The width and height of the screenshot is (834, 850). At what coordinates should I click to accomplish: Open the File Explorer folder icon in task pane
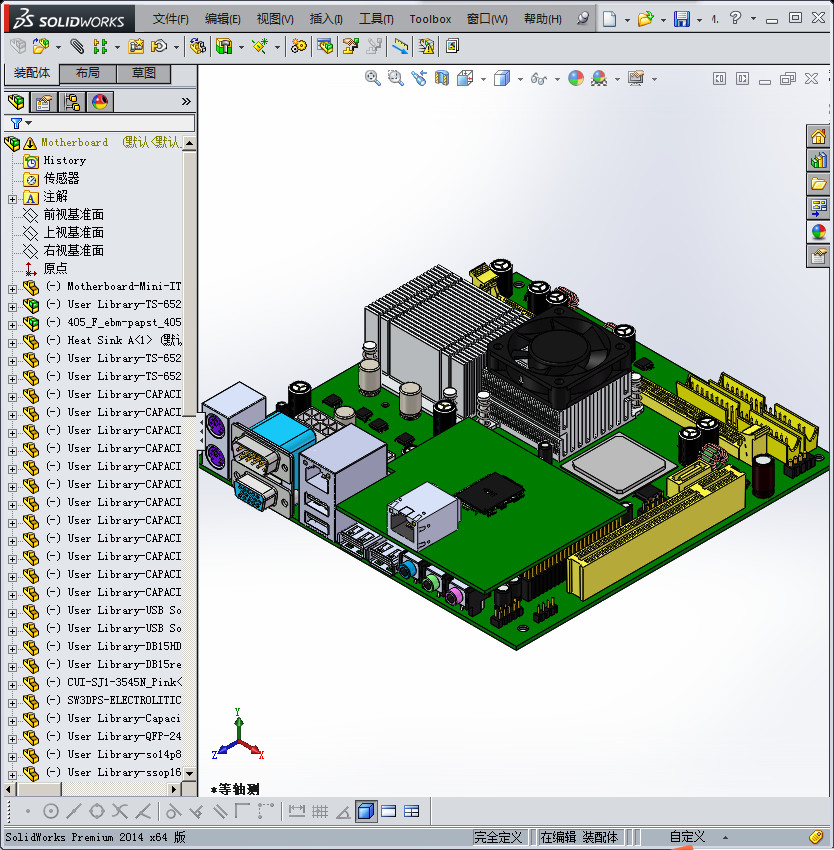click(818, 184)
